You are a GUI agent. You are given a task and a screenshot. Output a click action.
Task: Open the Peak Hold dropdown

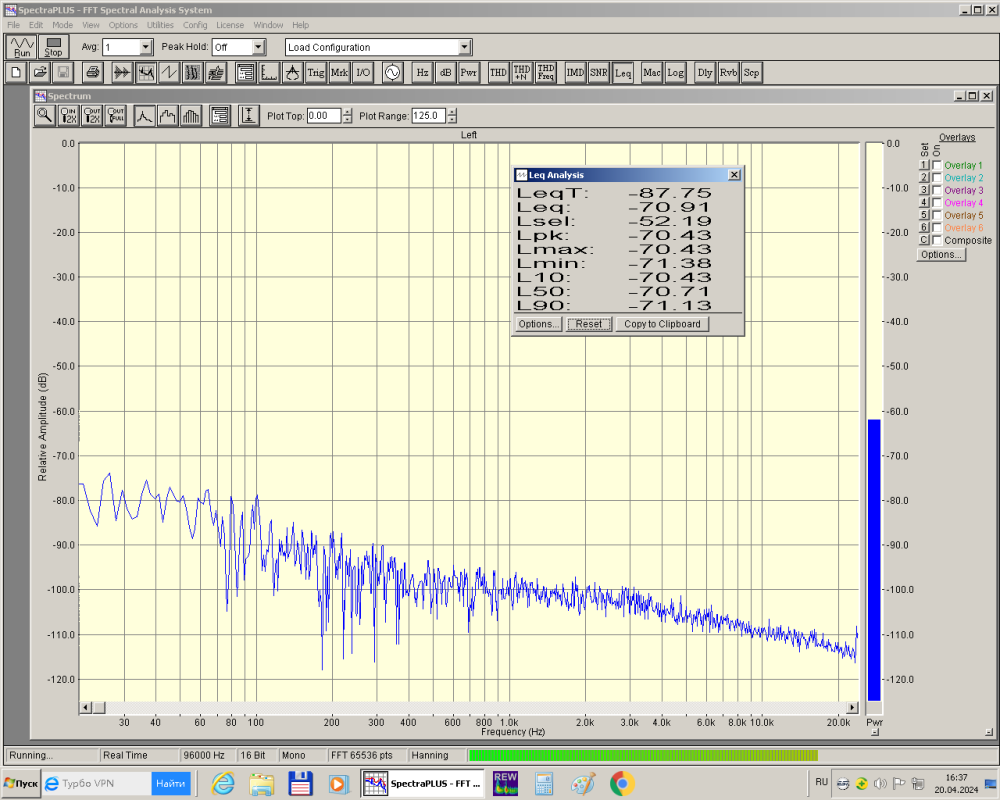tap(258, 47)
